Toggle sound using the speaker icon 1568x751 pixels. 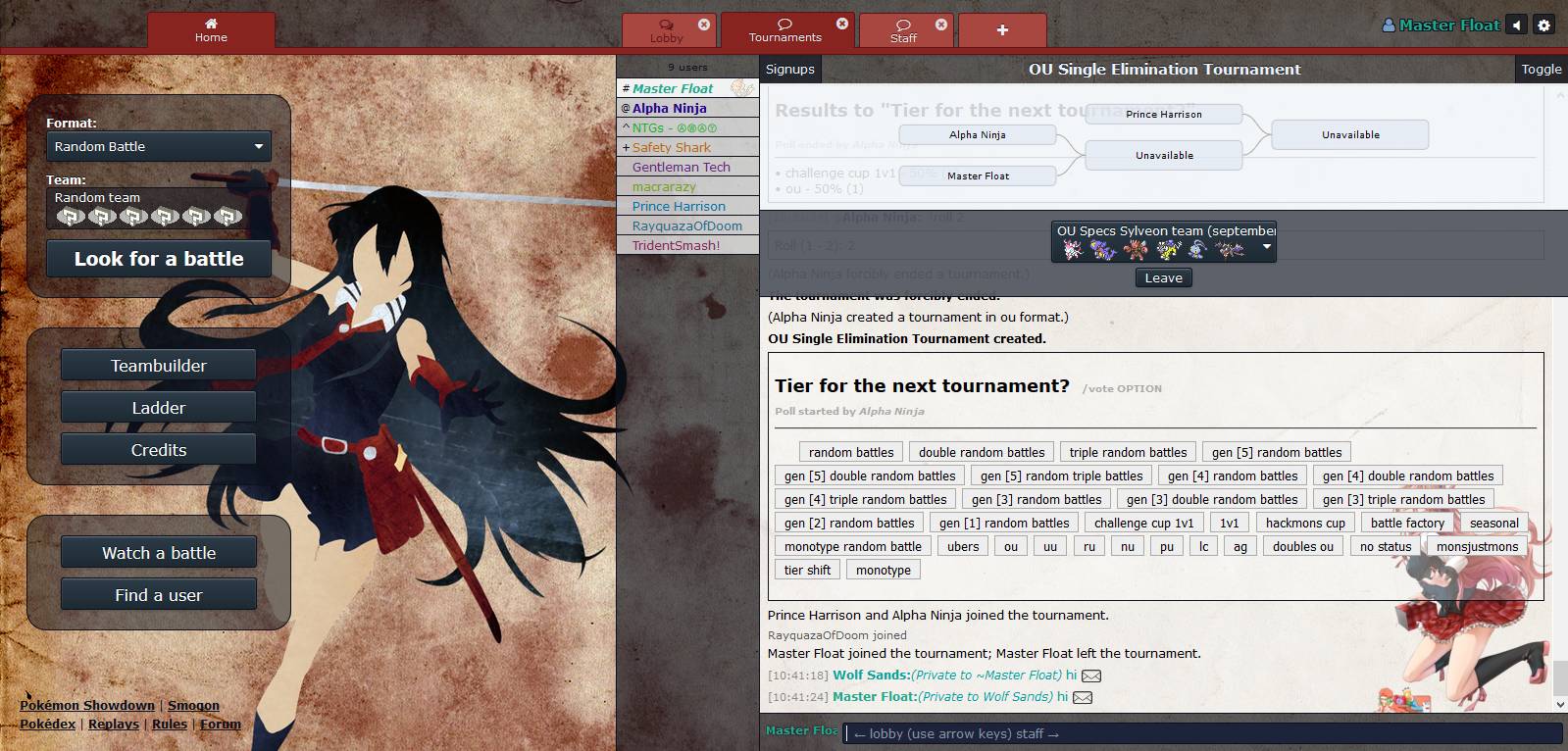pyautogui.click(x=1517, y=25)
